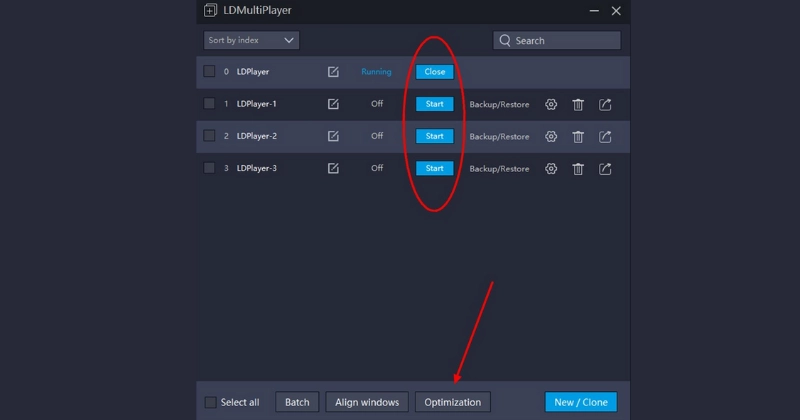Delete LDPlayer-2 using the trash icon

point(578,136)
